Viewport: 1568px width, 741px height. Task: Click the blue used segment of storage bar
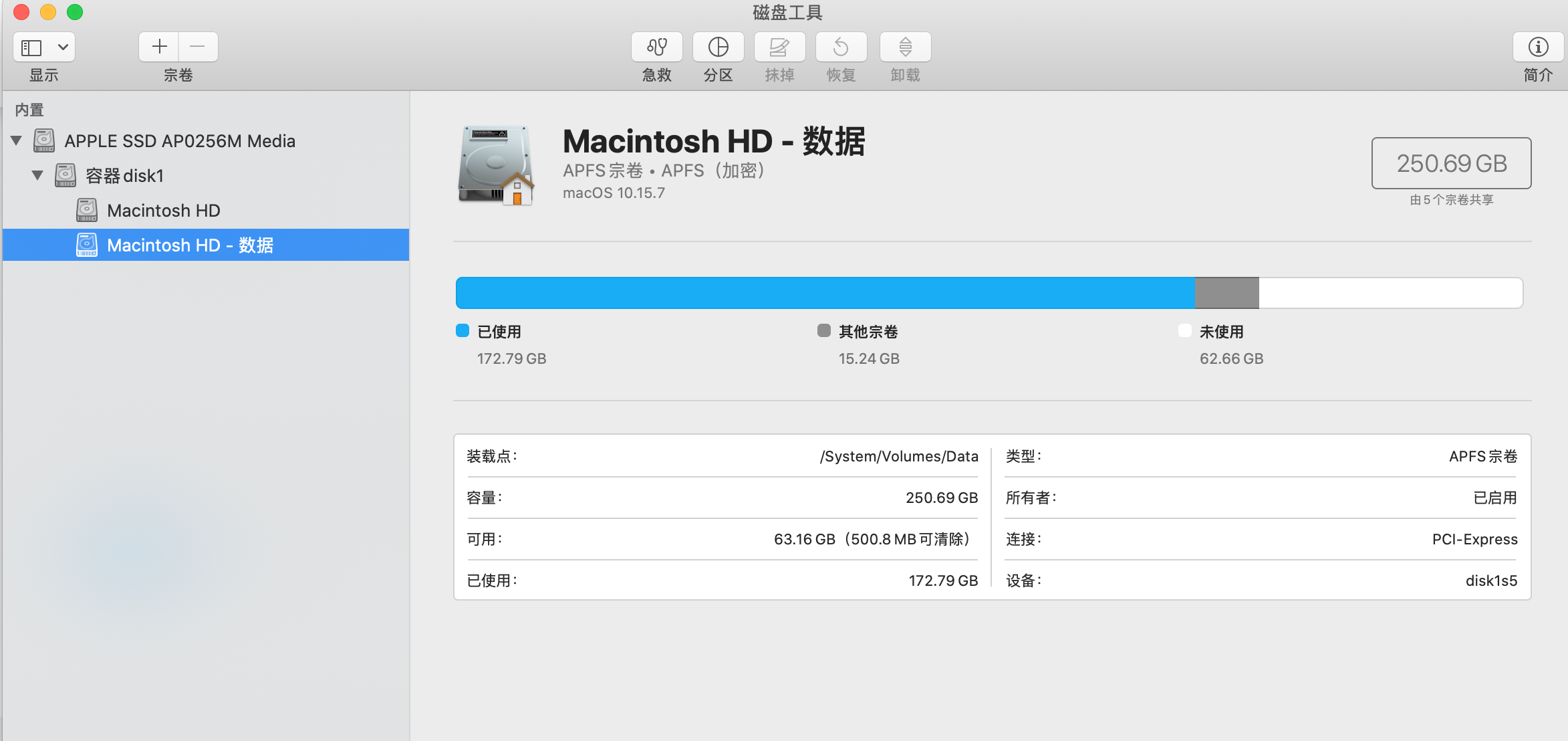click(825, 293)
